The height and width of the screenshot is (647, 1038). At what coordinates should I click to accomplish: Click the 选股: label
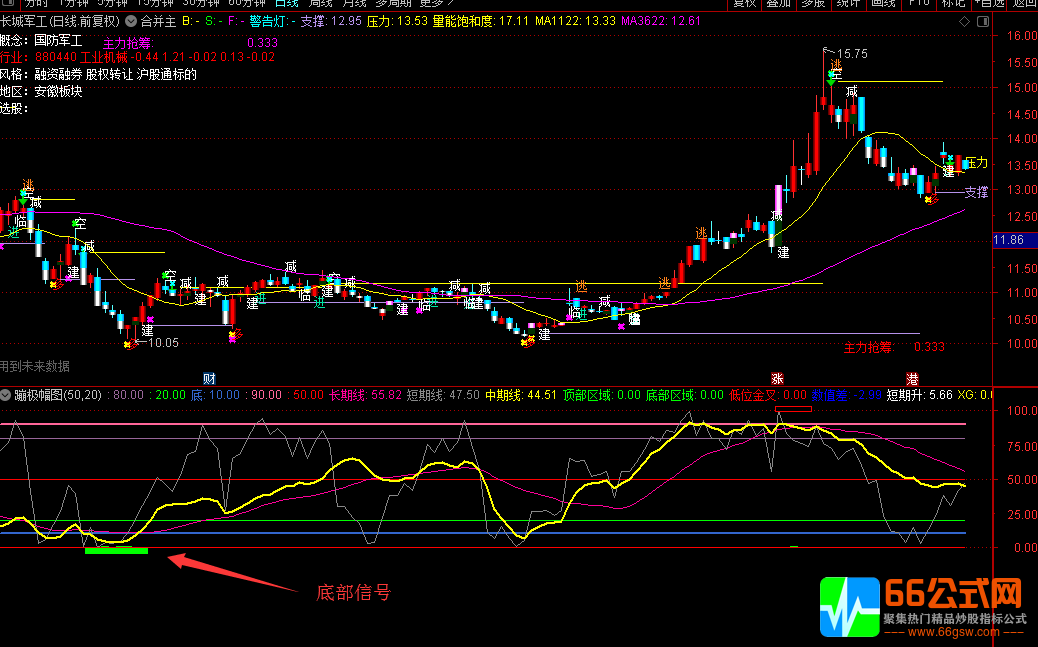[x=14, y=109]
